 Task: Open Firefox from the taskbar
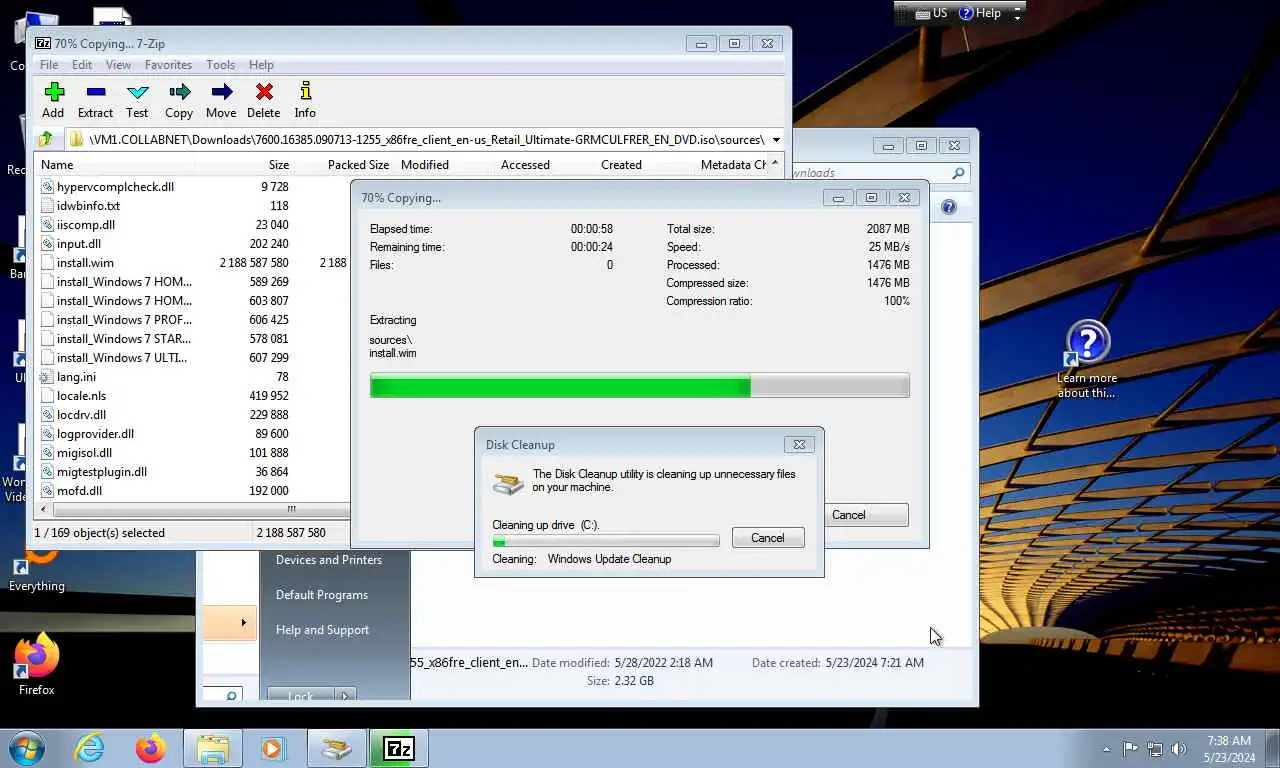point(151,748)
